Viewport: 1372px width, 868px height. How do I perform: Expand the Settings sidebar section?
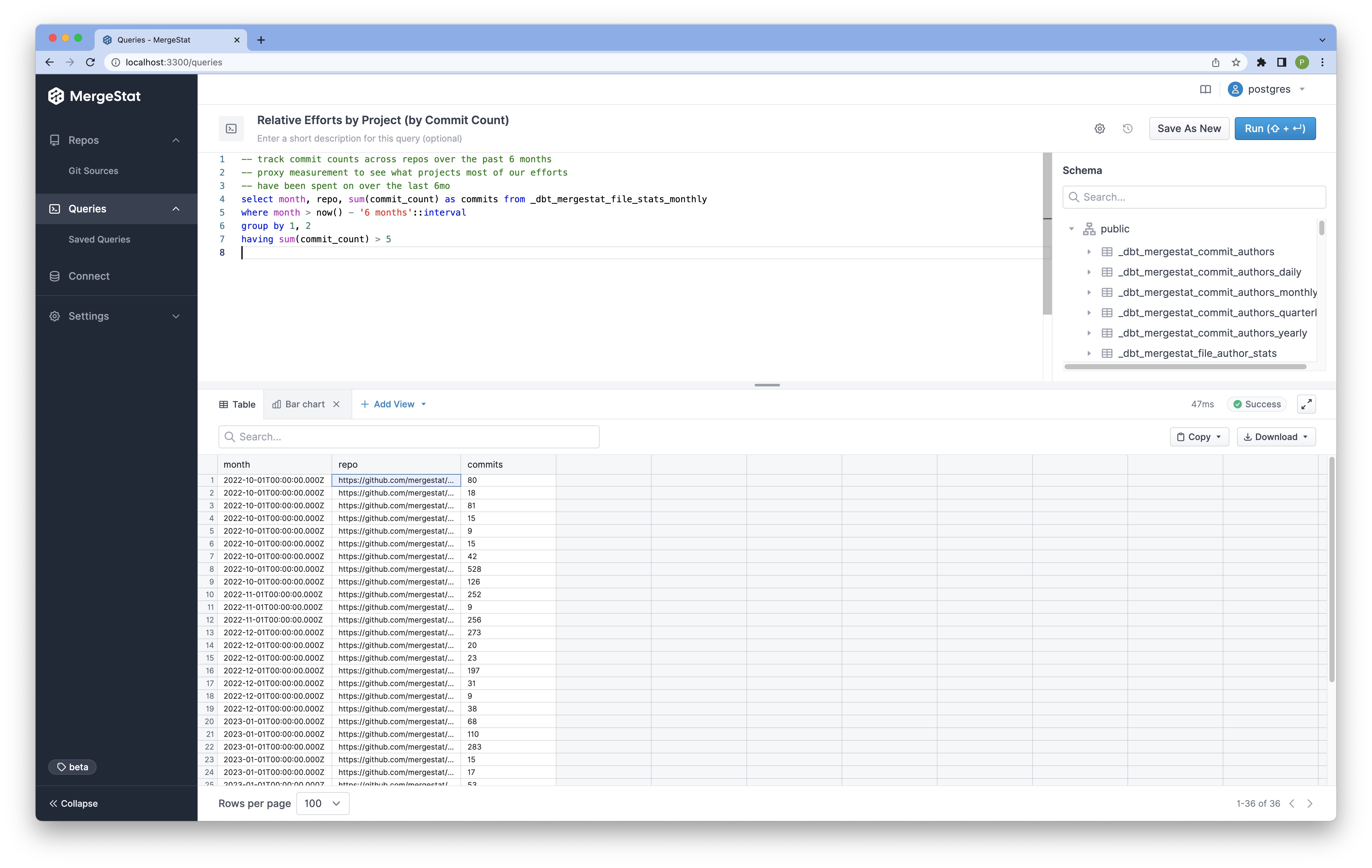[176, 316]
